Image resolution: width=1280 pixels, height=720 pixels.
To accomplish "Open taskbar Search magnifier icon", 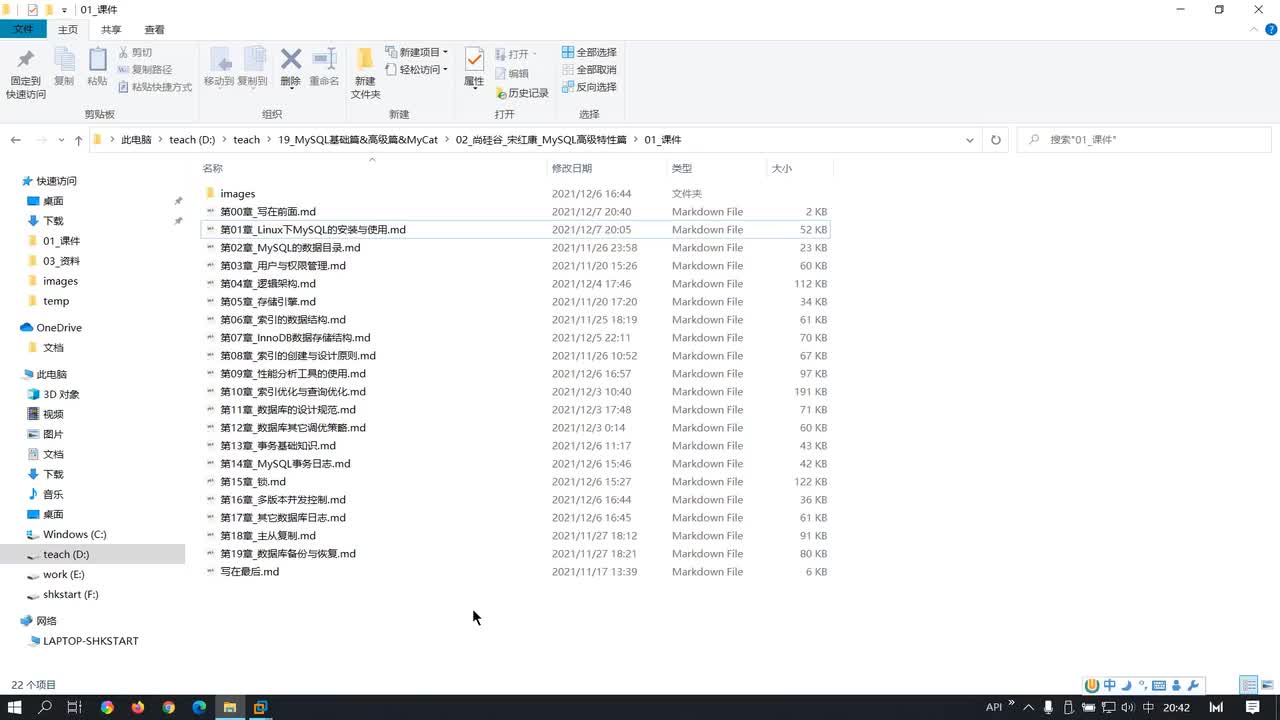I will tap(45, 707).
